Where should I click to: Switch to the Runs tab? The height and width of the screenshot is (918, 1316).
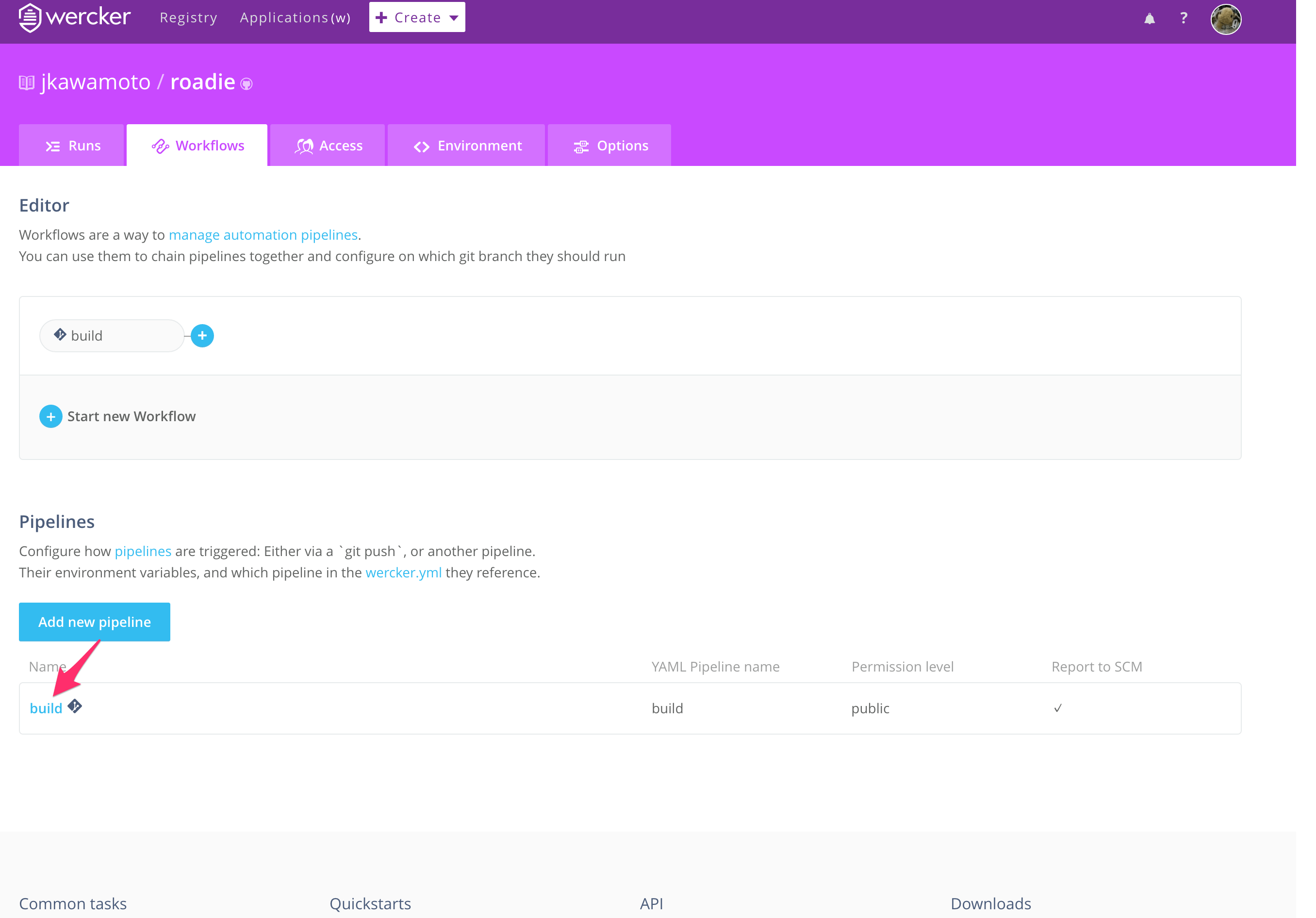click(72, 146)
